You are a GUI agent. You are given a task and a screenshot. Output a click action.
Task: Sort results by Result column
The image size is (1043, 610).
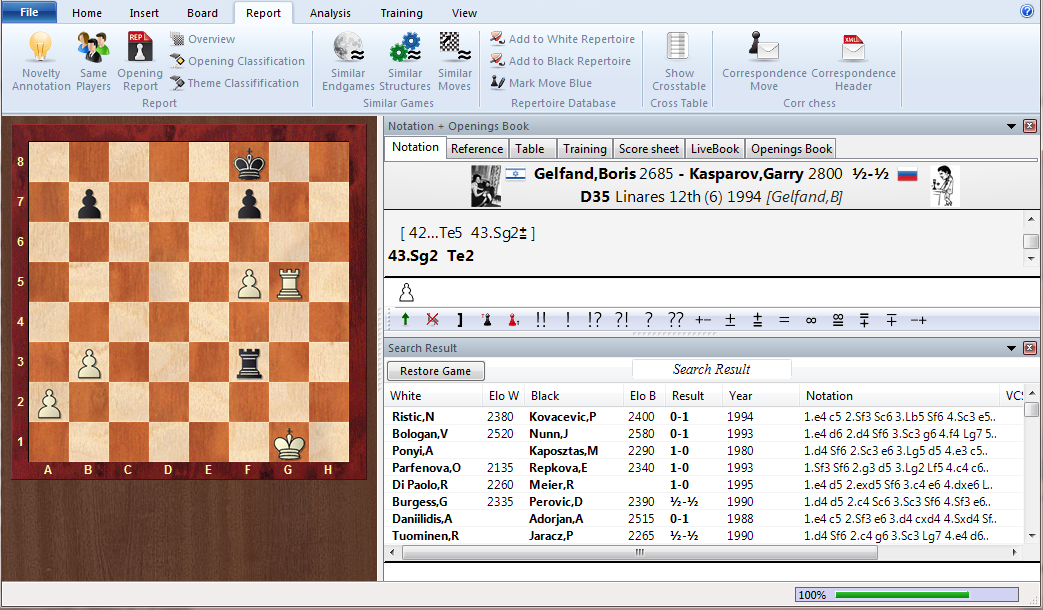(x=694, y=396)
